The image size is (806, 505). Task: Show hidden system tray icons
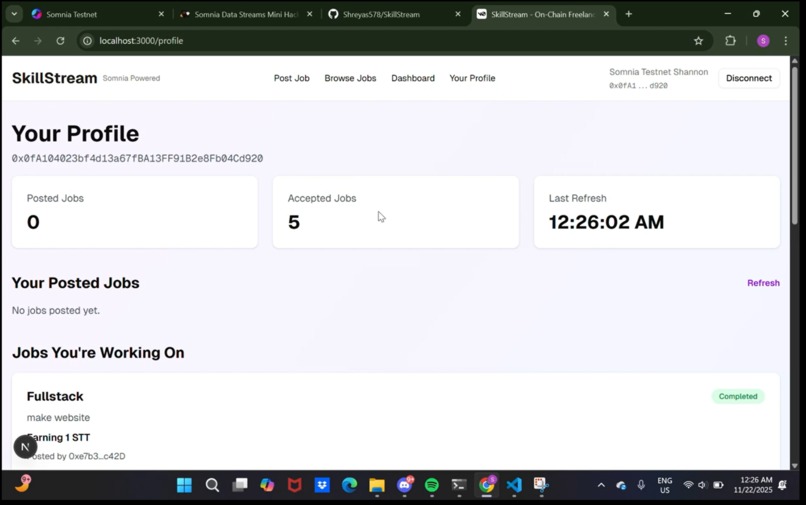tap(601, 485)
